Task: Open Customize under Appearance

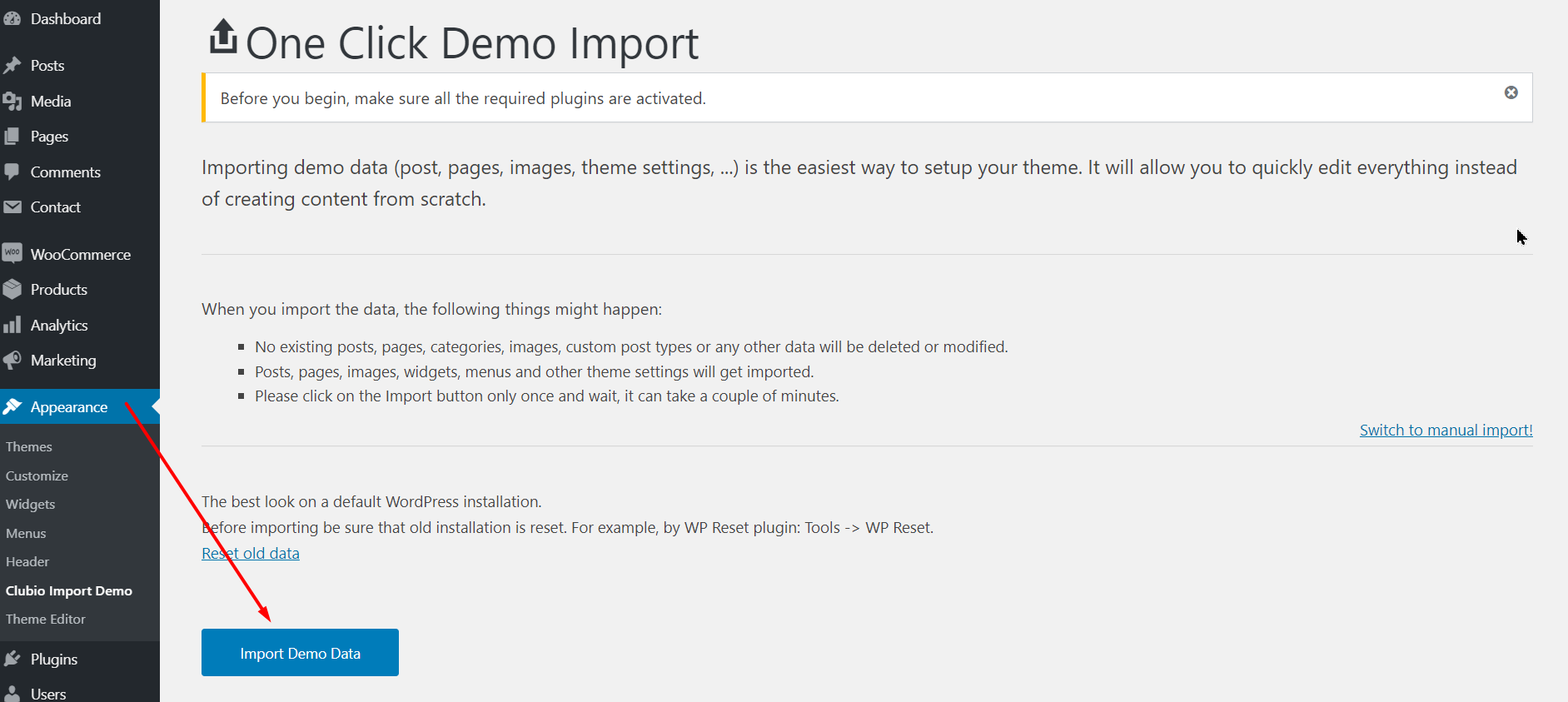Action: tap(37, 475)
